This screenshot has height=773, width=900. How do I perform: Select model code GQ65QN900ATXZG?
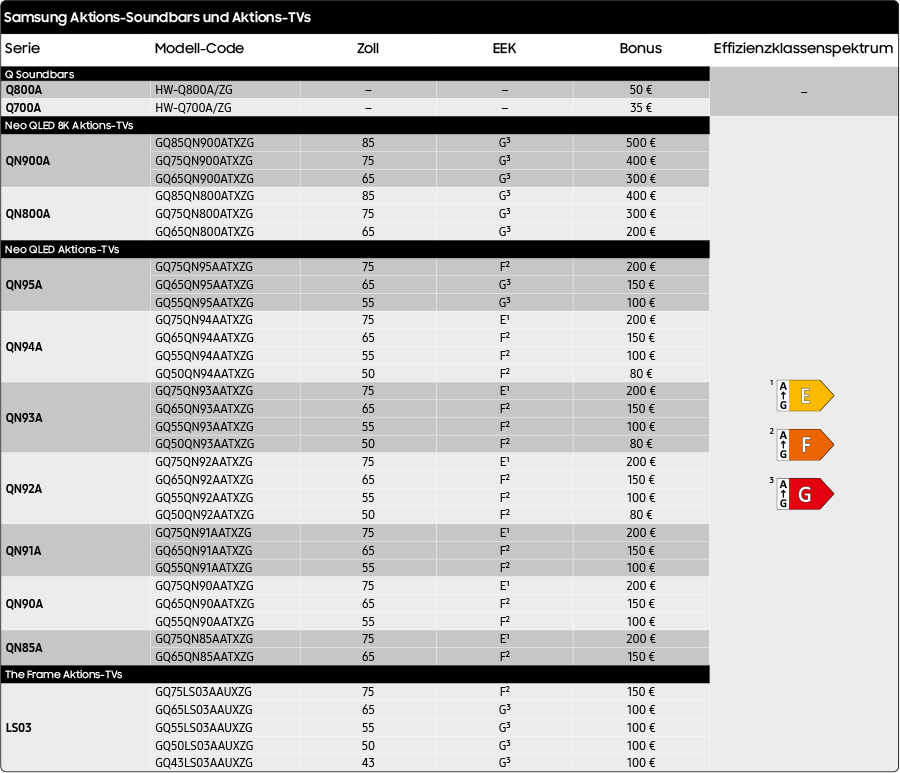pos(204,178)
